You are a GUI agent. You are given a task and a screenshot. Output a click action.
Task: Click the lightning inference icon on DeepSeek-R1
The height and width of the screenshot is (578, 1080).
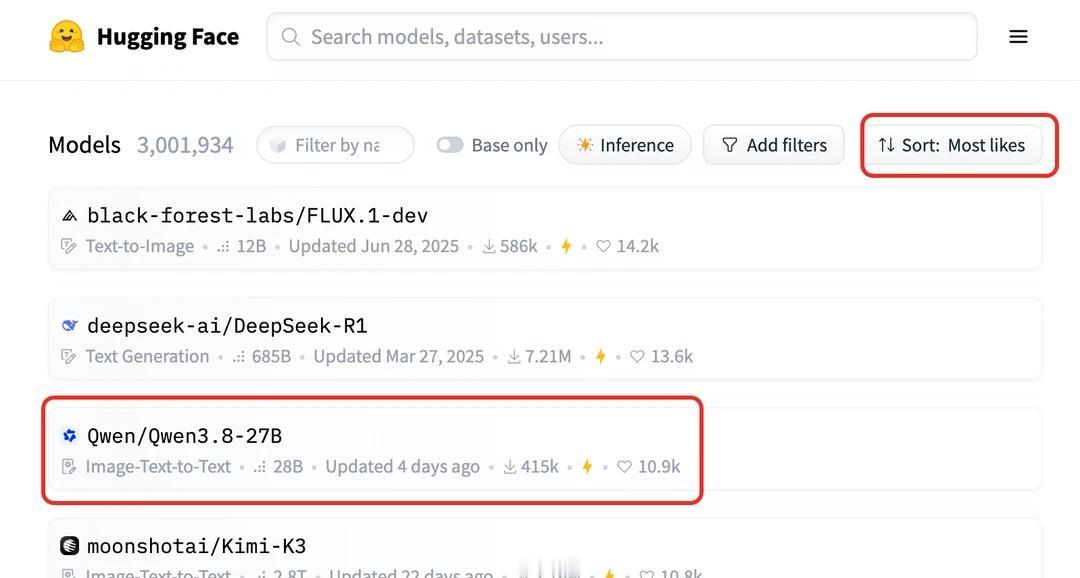coord(601,356)
